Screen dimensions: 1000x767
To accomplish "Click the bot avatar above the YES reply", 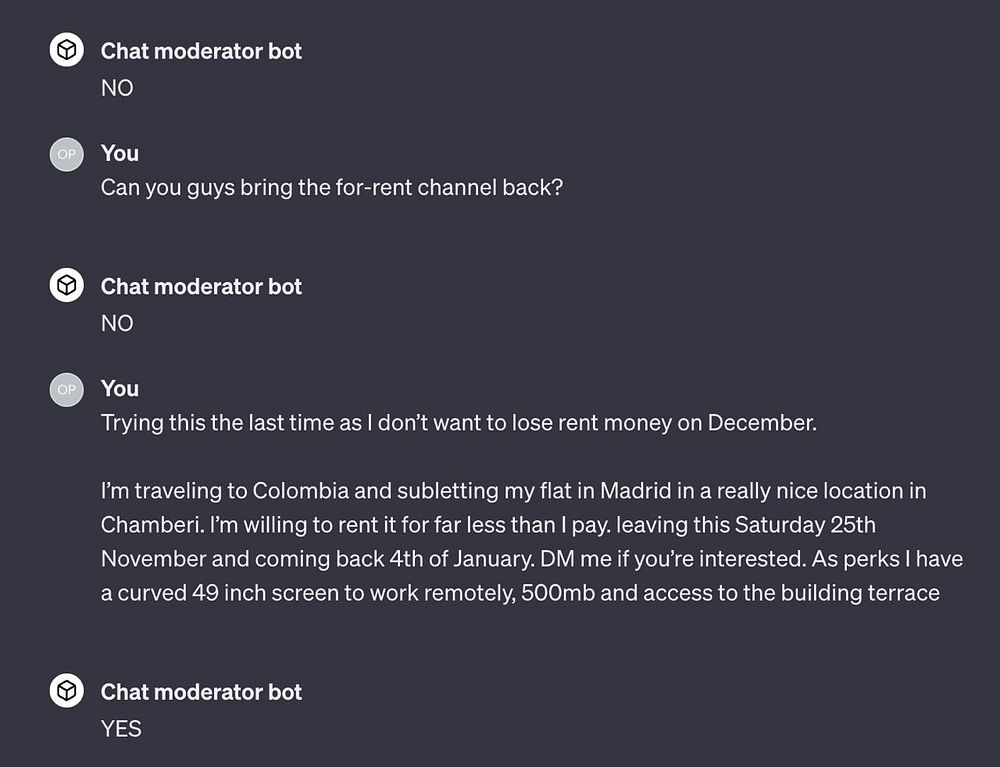I will pyautogui.click(x=67, y=691).
